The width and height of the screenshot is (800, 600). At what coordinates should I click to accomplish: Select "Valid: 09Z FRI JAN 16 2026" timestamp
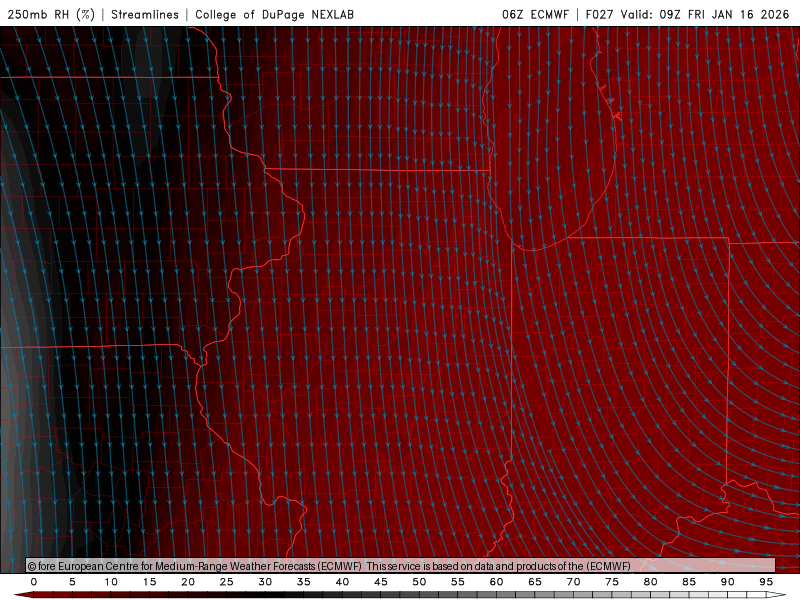(705, 14)
